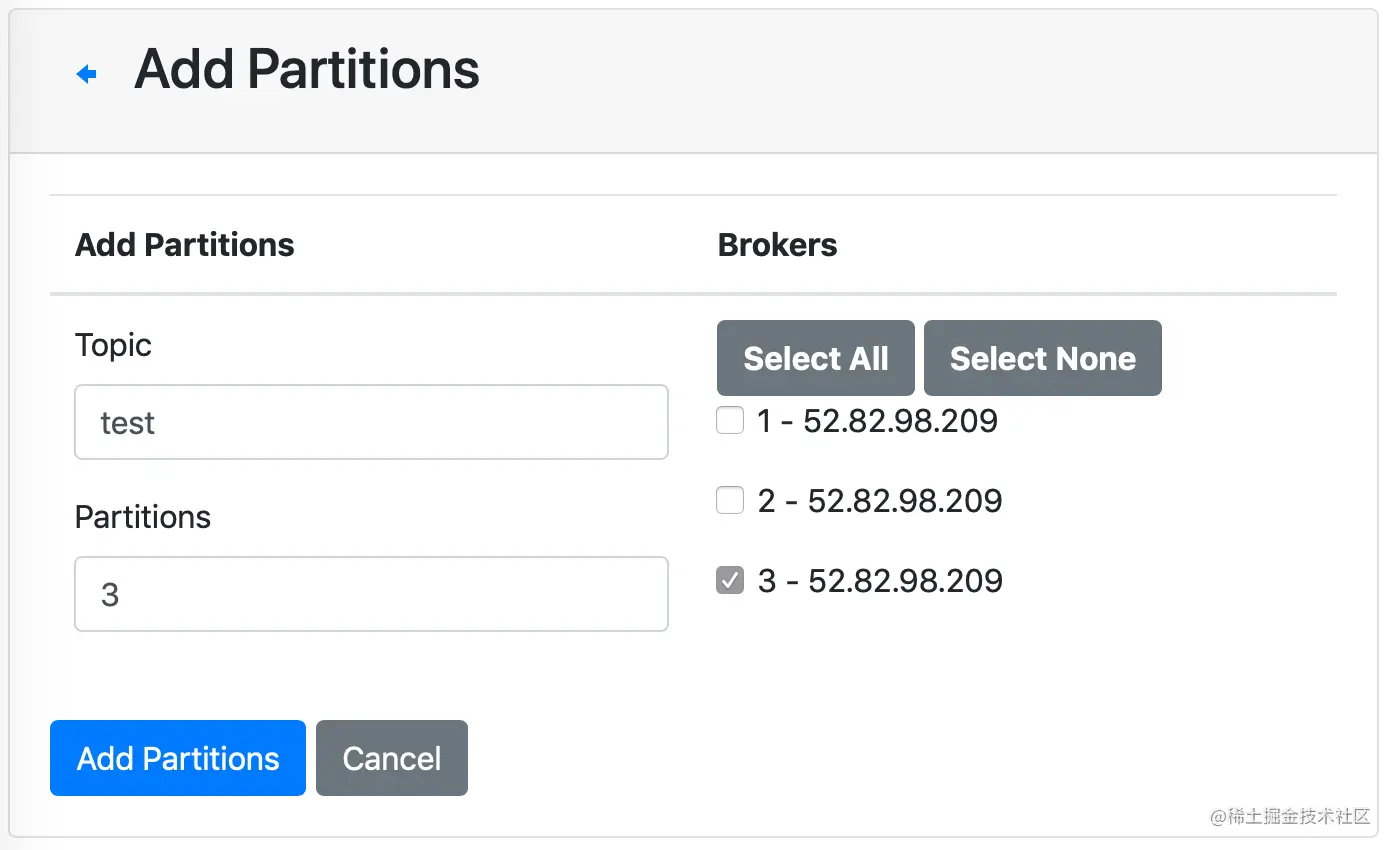Click the "1 - 52.82.98.209" broker label
The height and width of the screenshot is (850, 1394).
click(x=877, y=421)
